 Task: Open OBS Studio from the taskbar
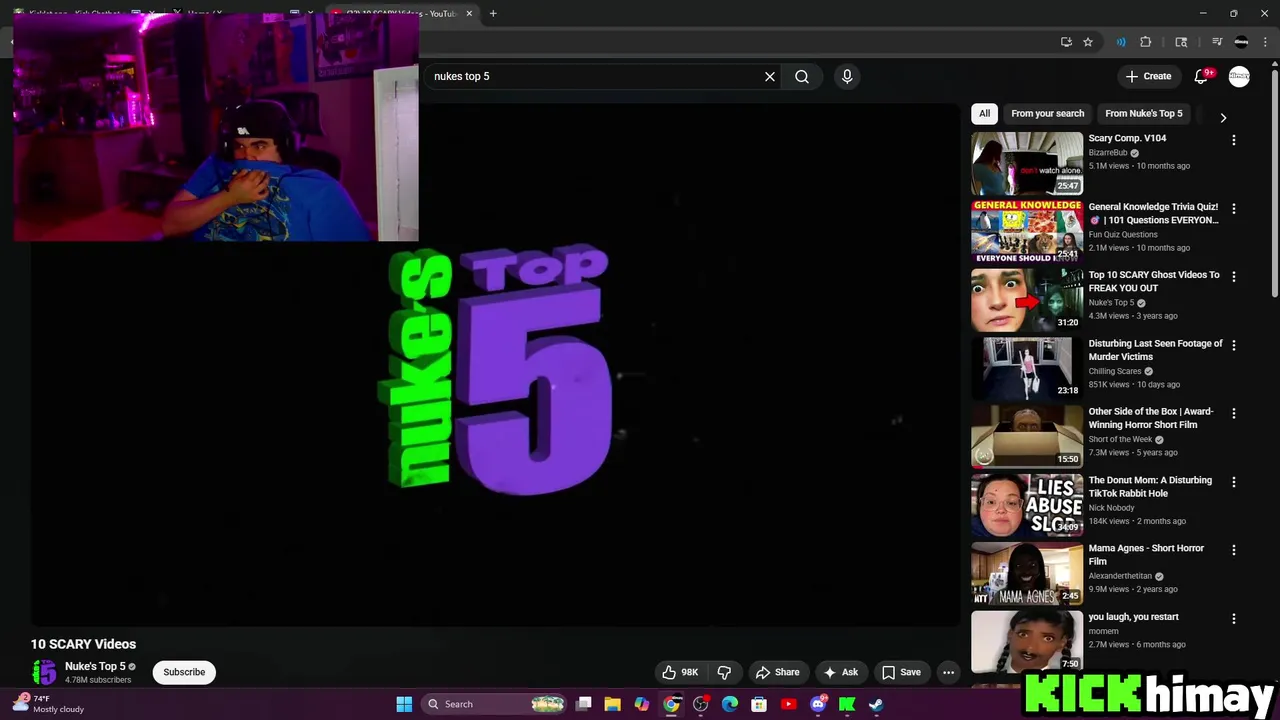pyautogui.click(x=700, y=704)
